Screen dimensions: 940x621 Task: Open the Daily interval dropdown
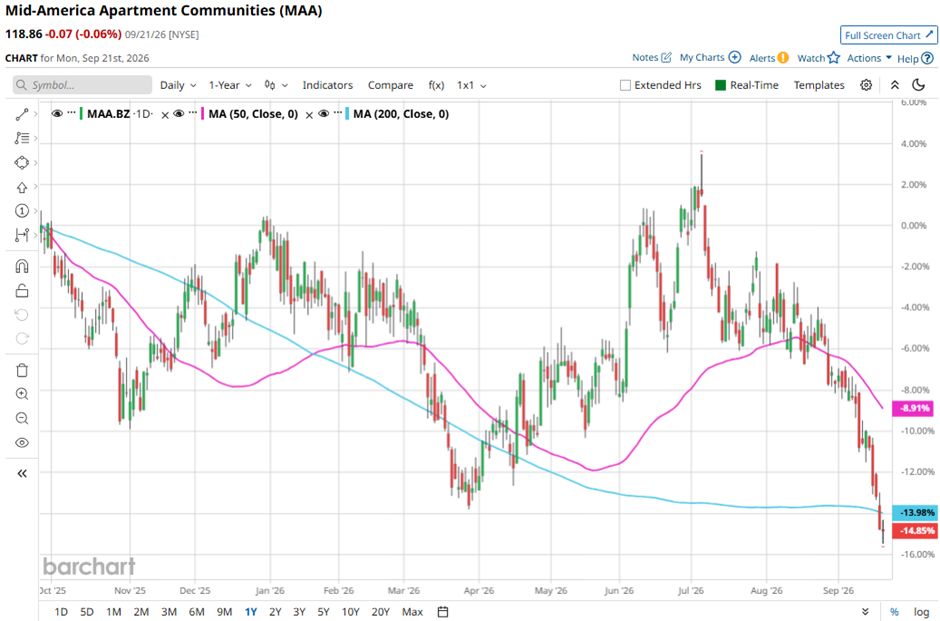[x=178, y=85]
